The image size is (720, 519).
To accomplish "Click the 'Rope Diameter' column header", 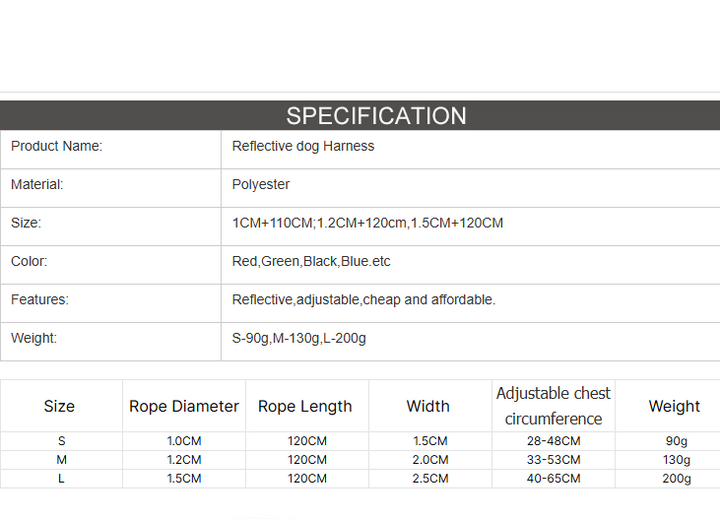I will pos(184,406).
